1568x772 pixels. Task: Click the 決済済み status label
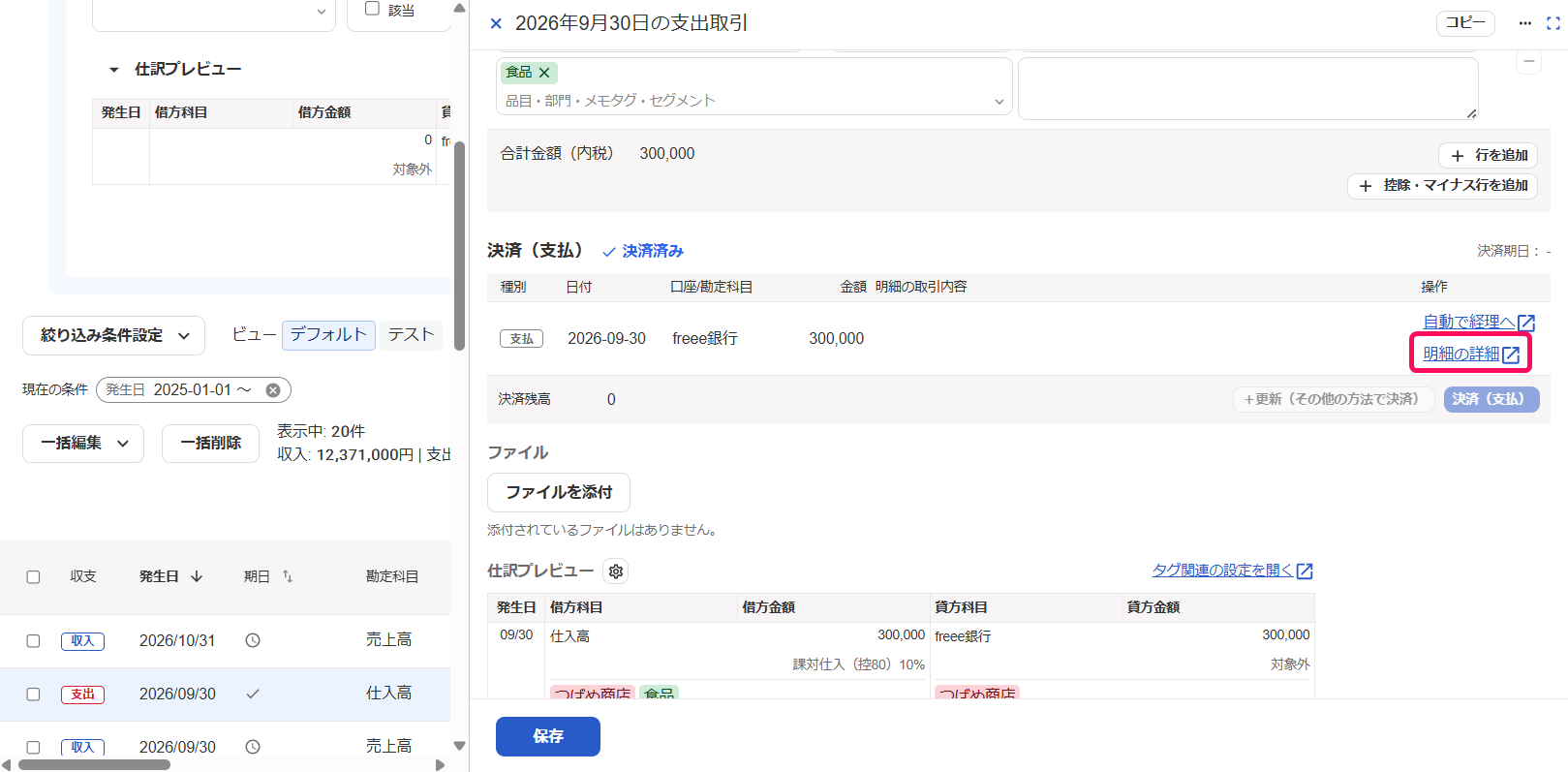[643, 252]
